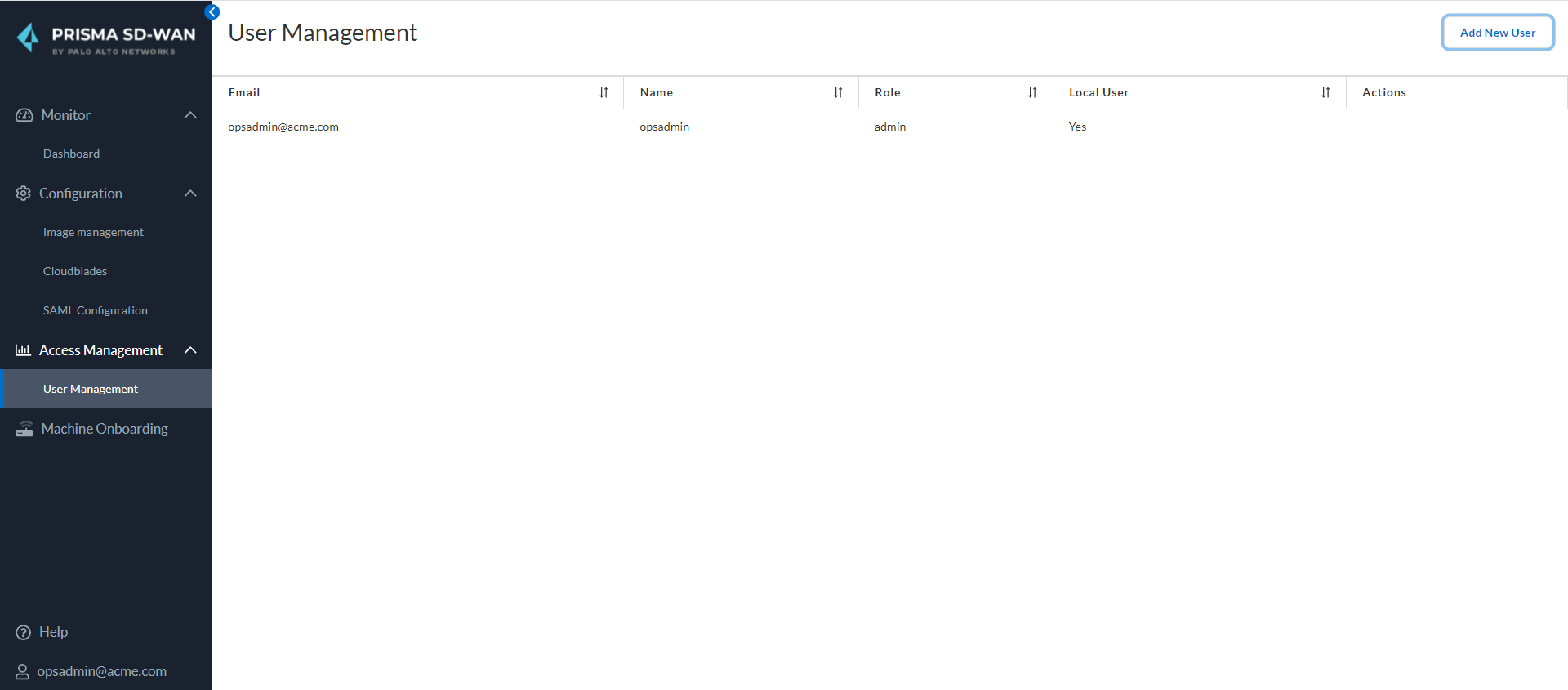The width and height of the screenshot is (1568, 690).
Task: Sort the table by Role column
Action: click(1032, 92)
